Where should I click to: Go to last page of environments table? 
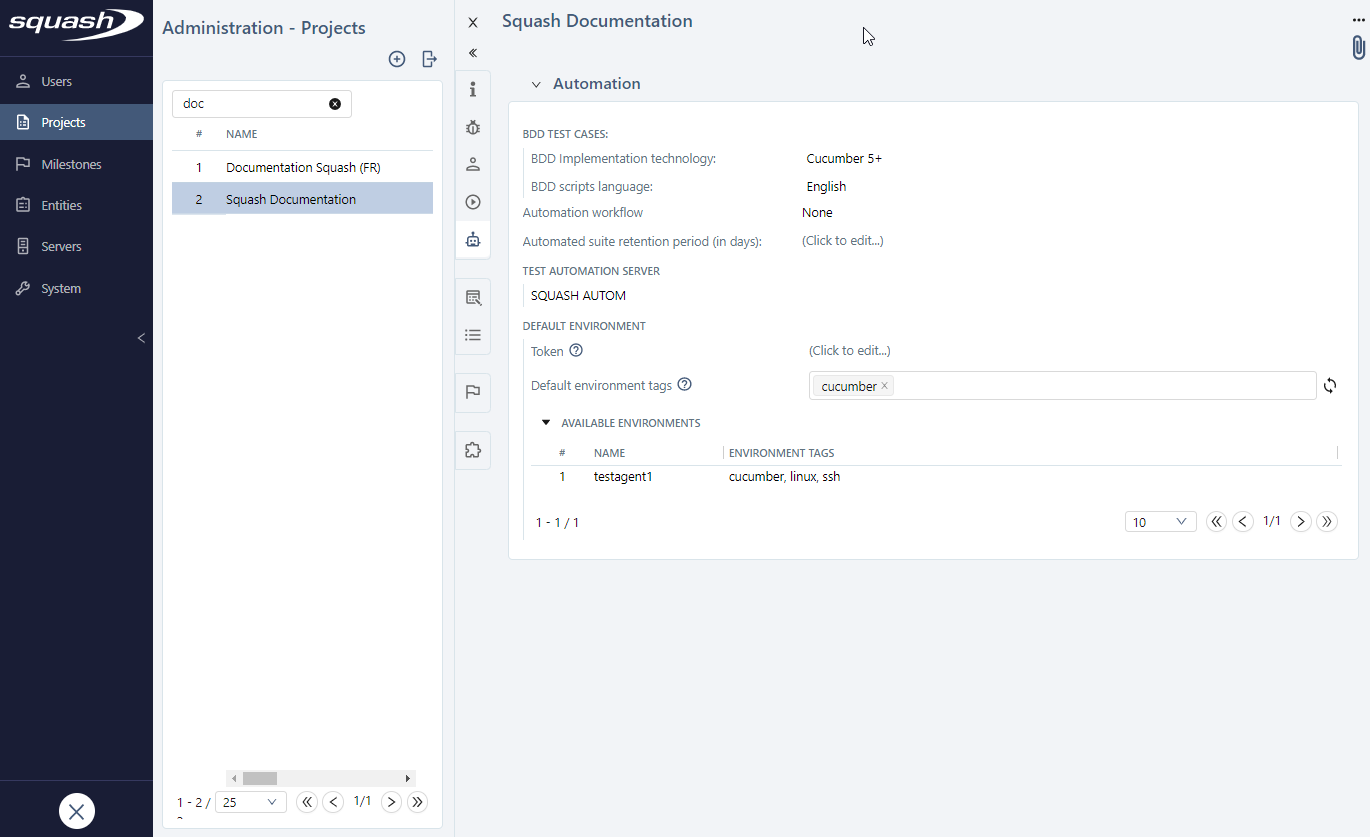coord(1327,521)
